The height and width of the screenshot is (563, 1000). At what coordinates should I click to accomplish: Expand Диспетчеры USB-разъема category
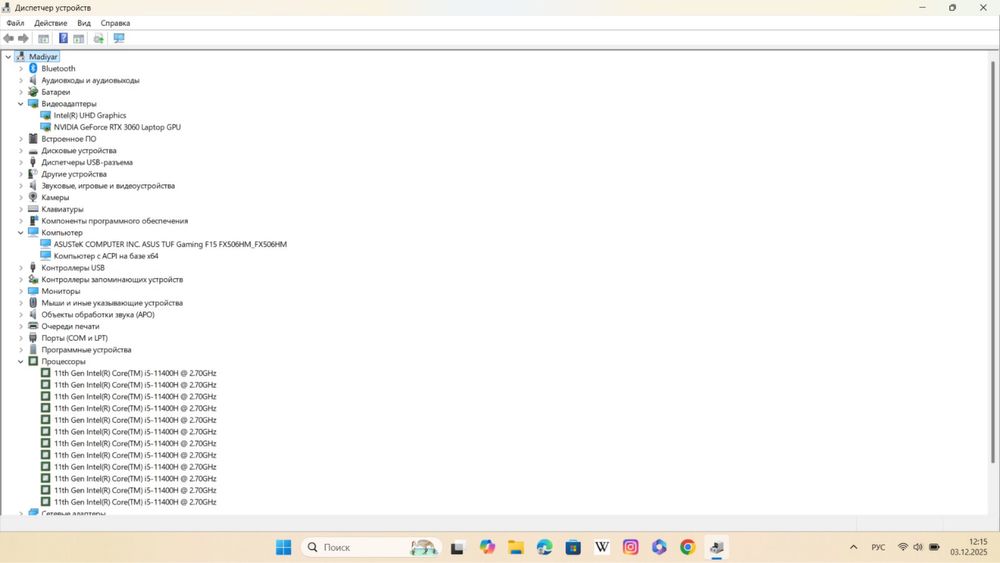click(20, 162)
